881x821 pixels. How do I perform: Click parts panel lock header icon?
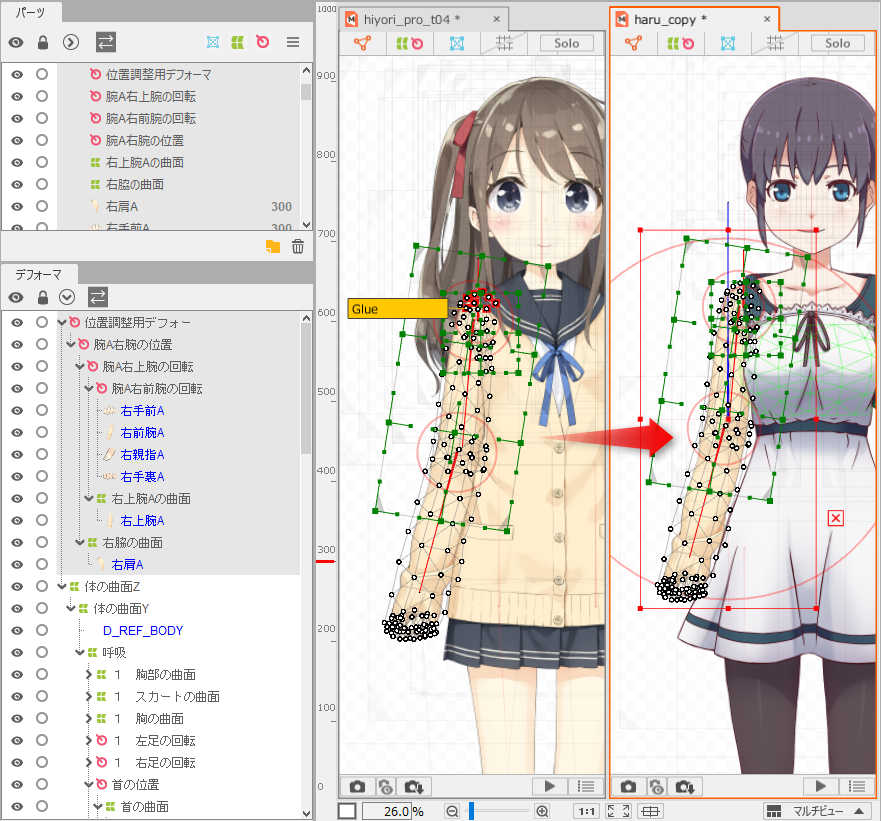tap(43, 42)
